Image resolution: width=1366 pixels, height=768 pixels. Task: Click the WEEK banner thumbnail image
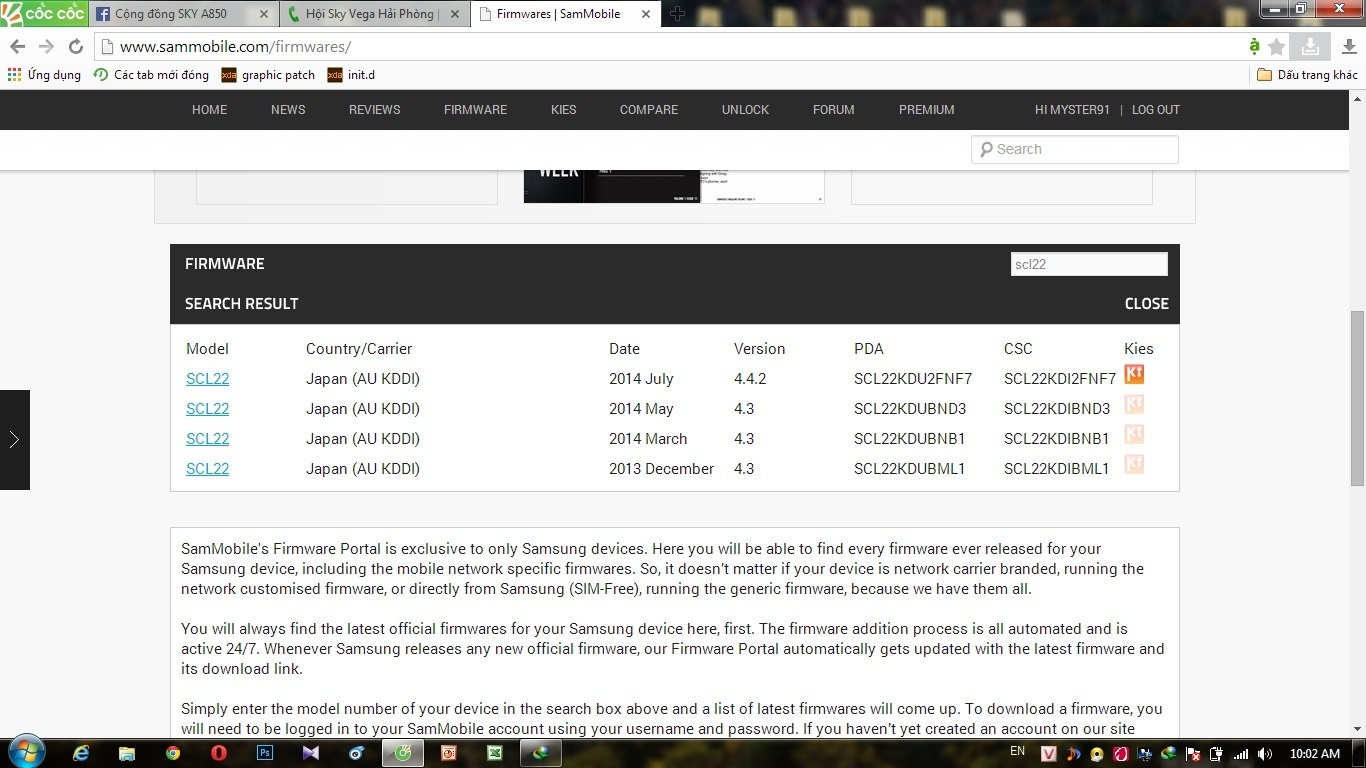coord(674,186)
